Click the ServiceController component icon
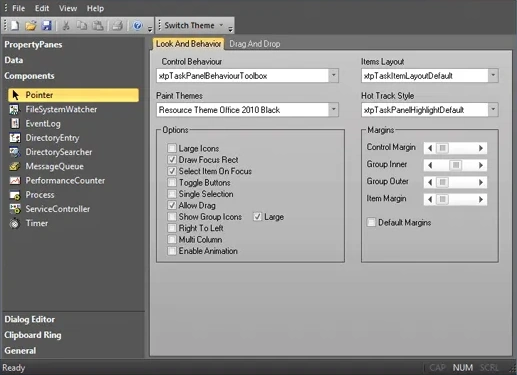 coord(15,209)
